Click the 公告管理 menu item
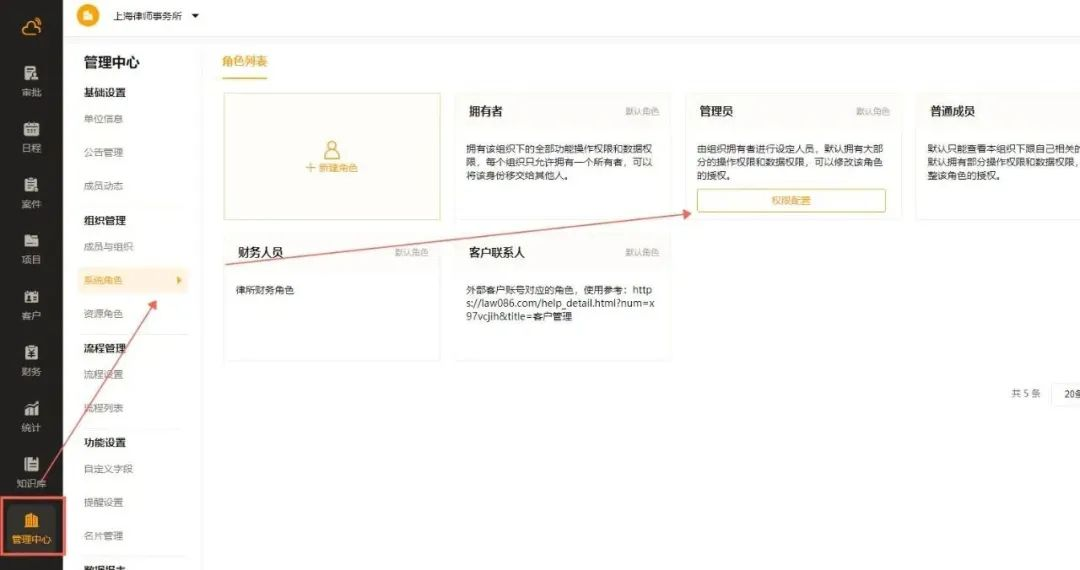The image size is (1080, 570). pos(103,153)
